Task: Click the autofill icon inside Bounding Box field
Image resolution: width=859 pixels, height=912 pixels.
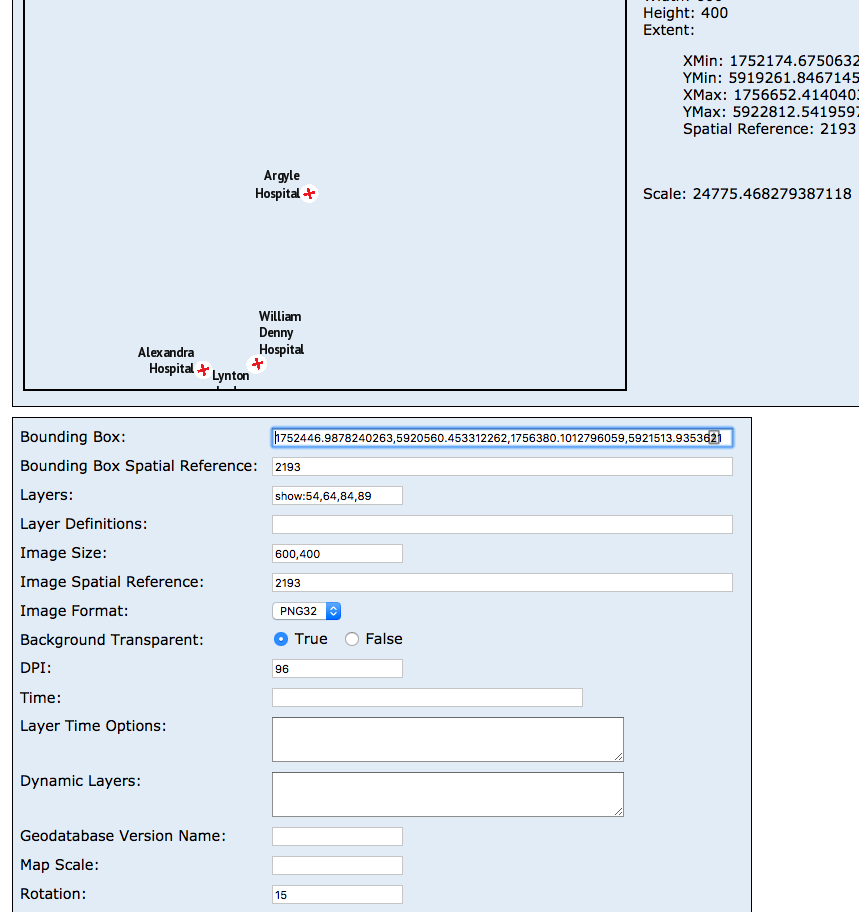Action: 714,437
